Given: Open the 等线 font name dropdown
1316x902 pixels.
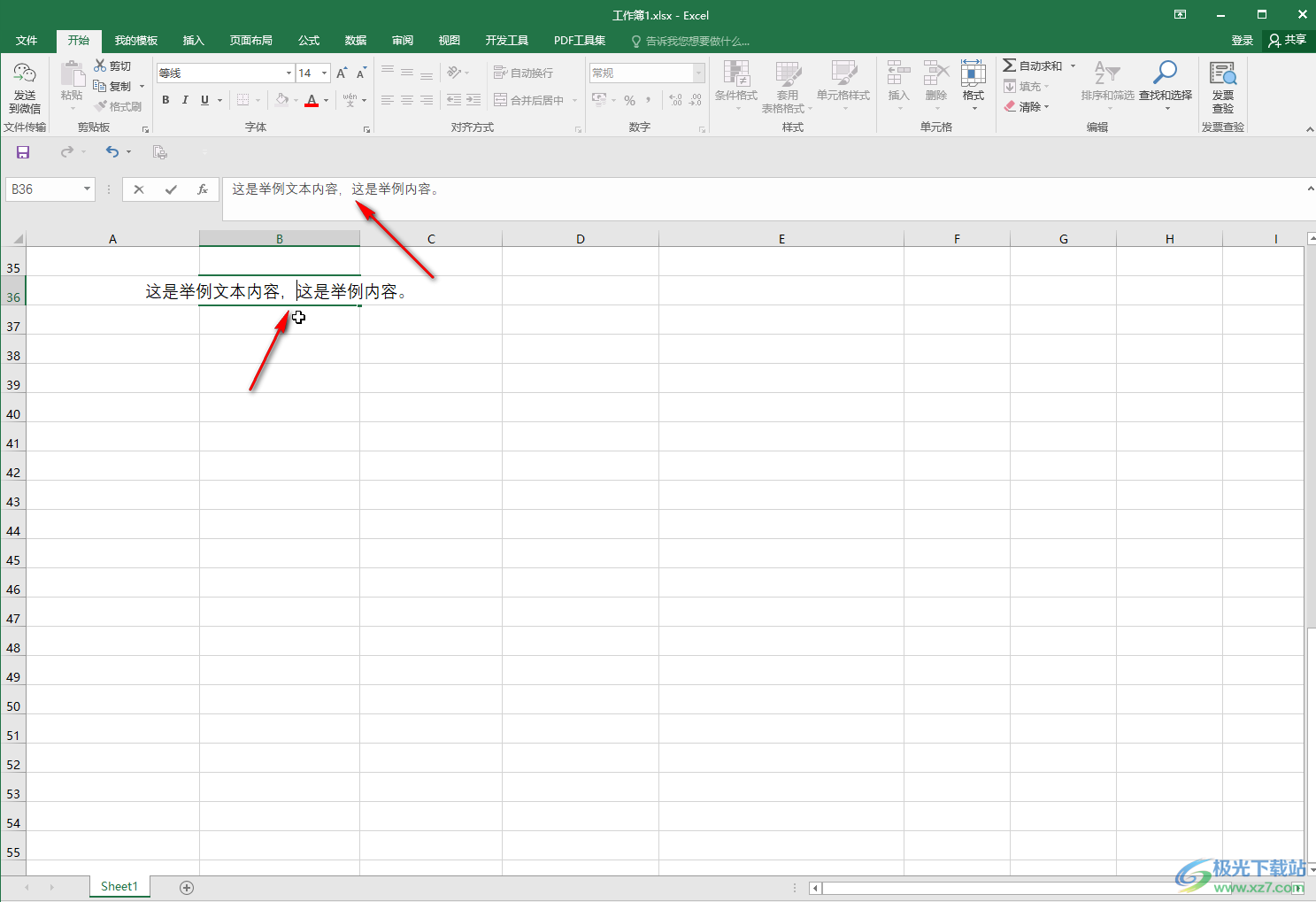Looking at the screenshot, I should point(289,73).
